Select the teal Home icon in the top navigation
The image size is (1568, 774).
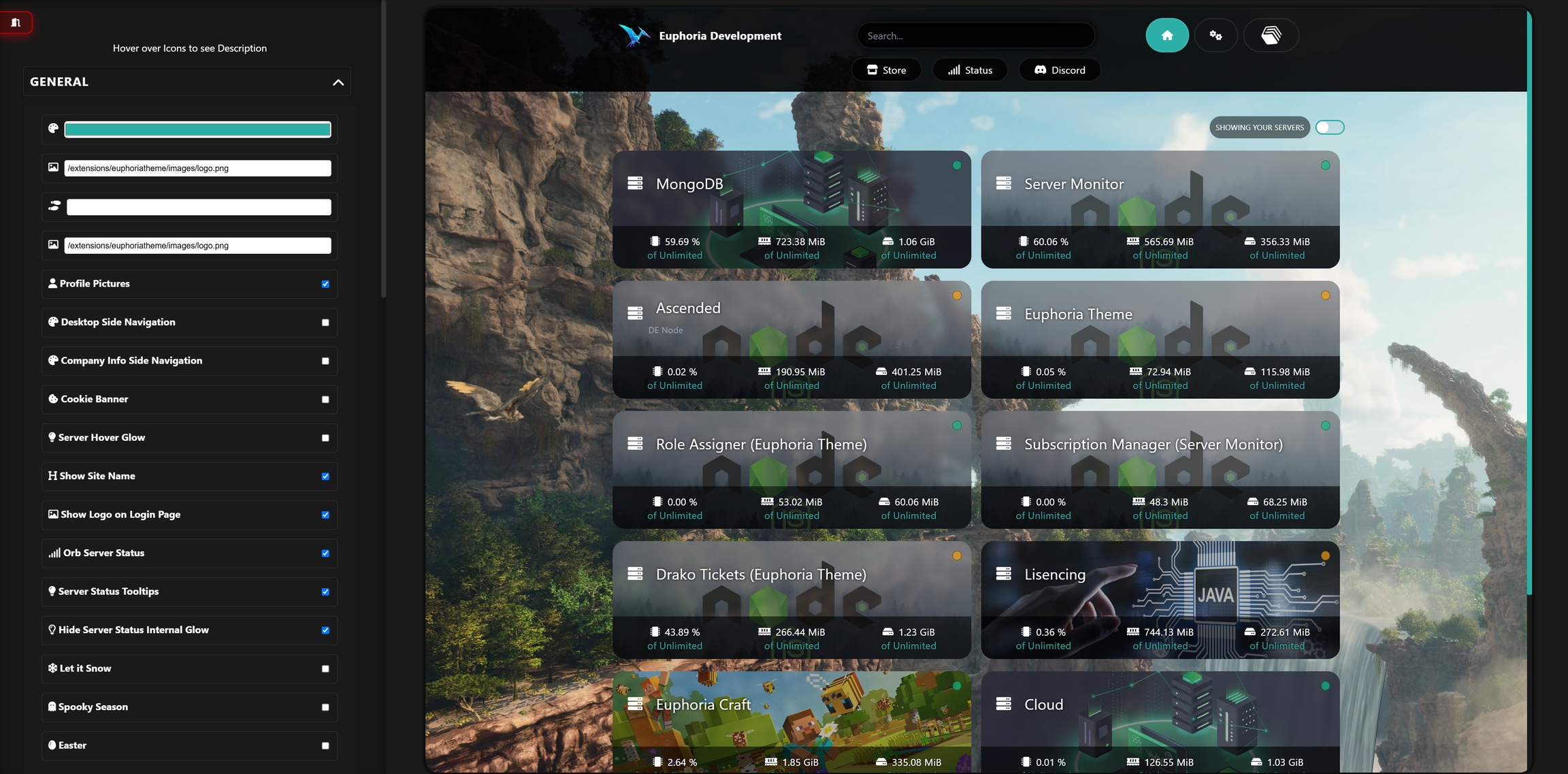coord(1167,35)
